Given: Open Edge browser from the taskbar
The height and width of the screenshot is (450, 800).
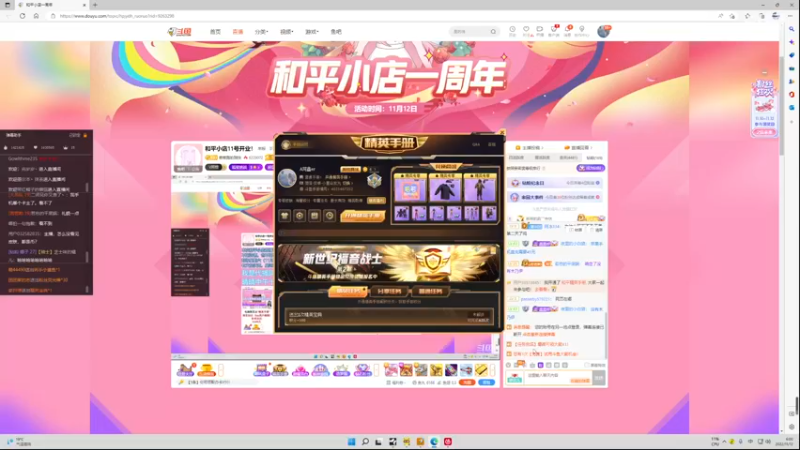Looking at the screenshot, I should [x=434, y=442].
